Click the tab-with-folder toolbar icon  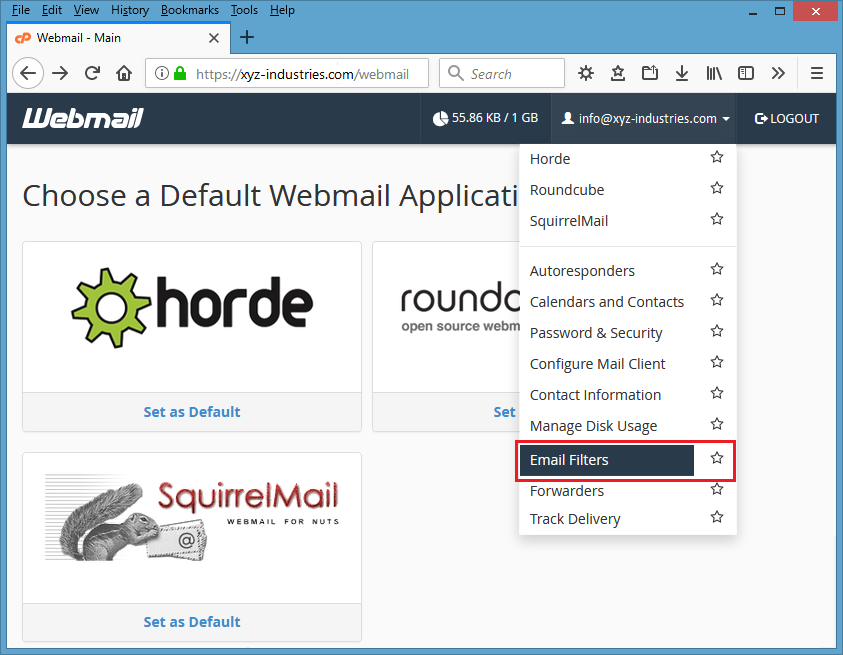(x=650, y=73)
